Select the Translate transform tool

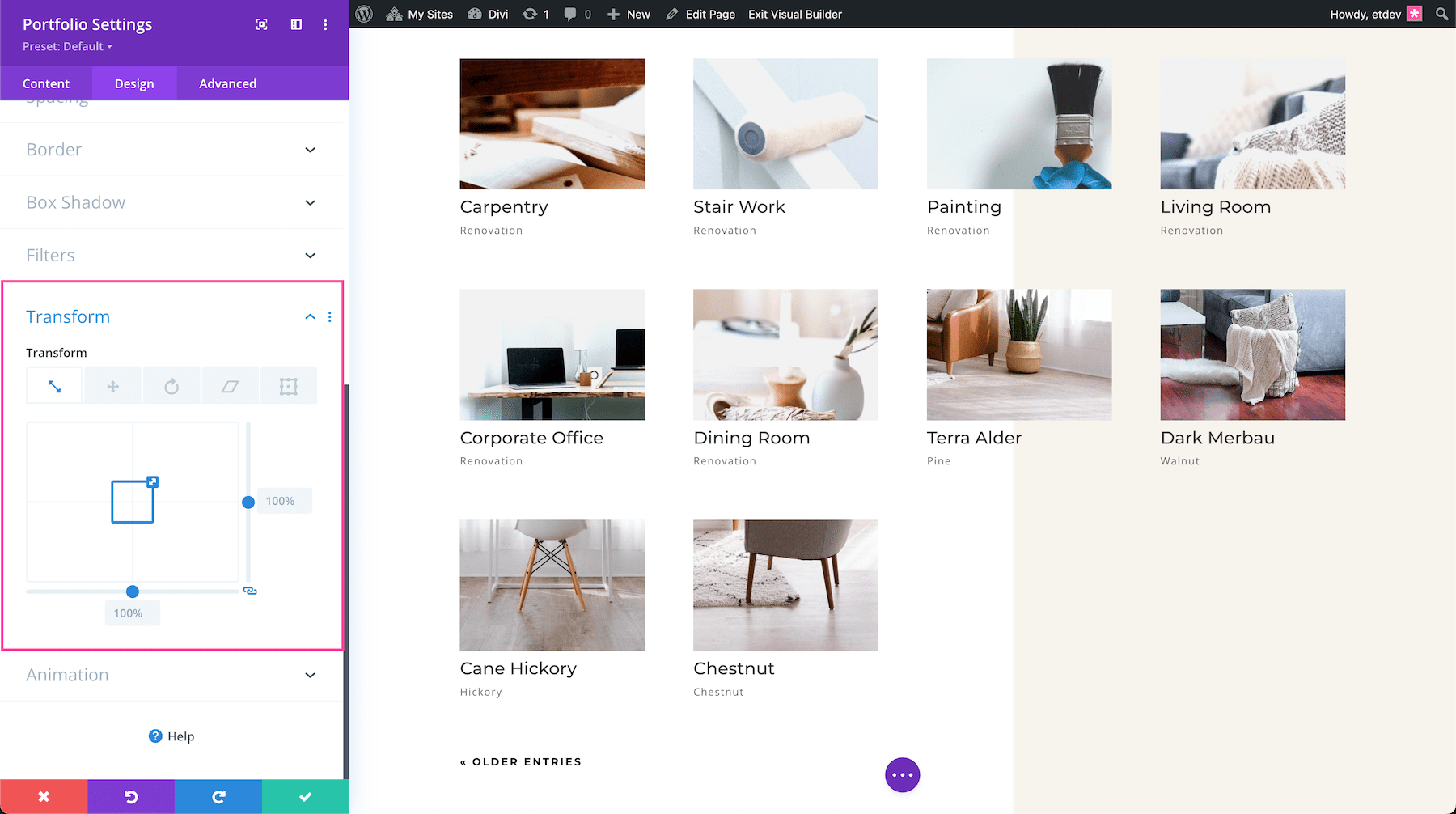click(112, 385)
